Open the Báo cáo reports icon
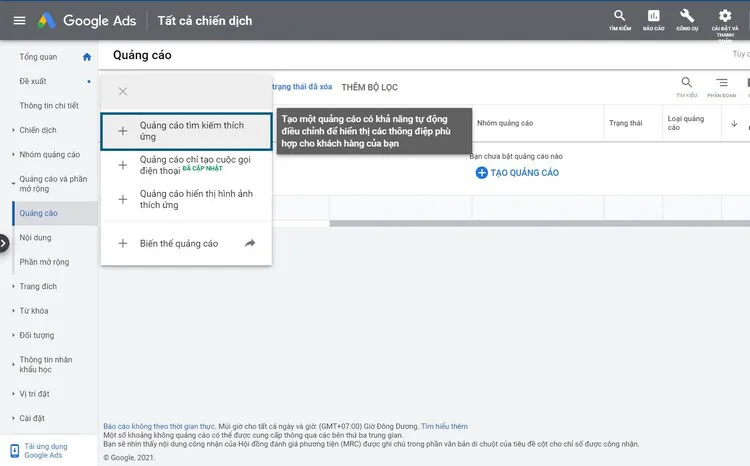The image size is (750, 466). point(654,20)
